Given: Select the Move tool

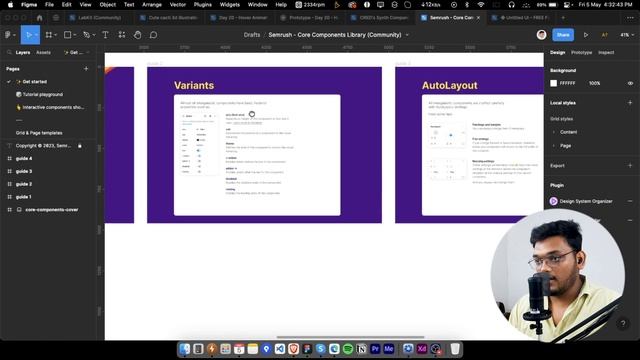Looking at the screenshot, I should point(28,35).
